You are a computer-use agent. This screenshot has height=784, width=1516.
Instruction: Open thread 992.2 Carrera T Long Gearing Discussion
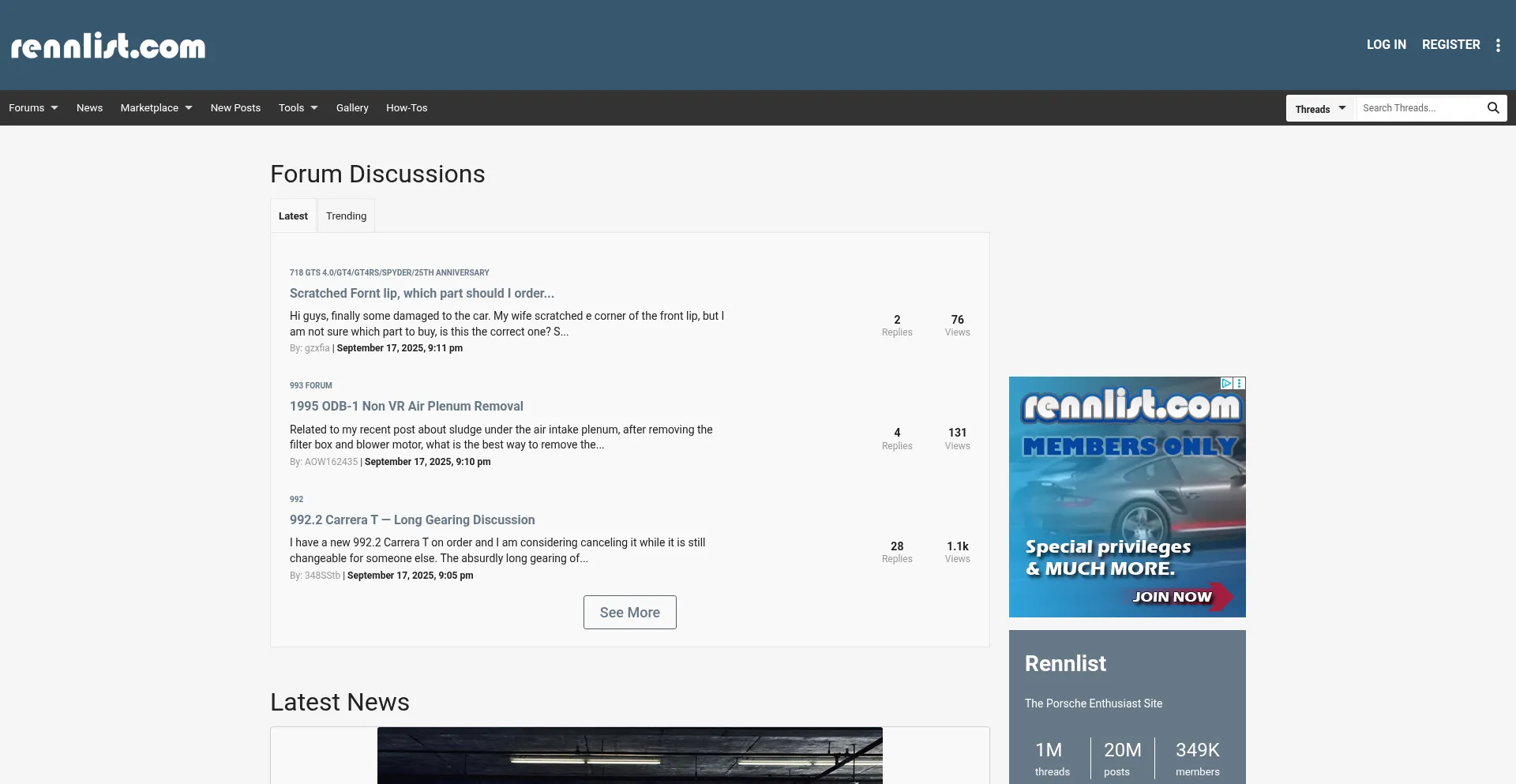[412, 520]
